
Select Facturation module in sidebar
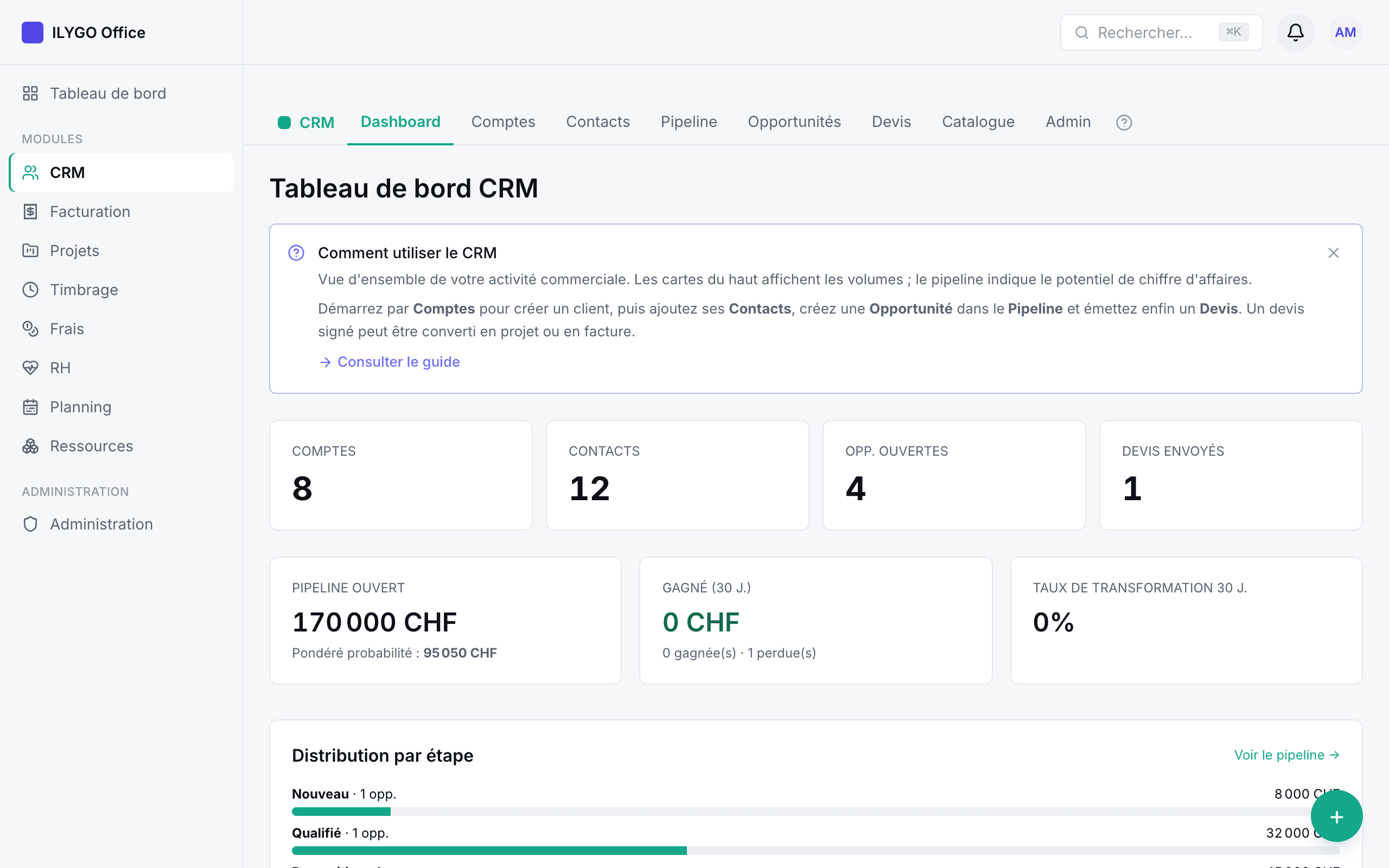point(121,211)
